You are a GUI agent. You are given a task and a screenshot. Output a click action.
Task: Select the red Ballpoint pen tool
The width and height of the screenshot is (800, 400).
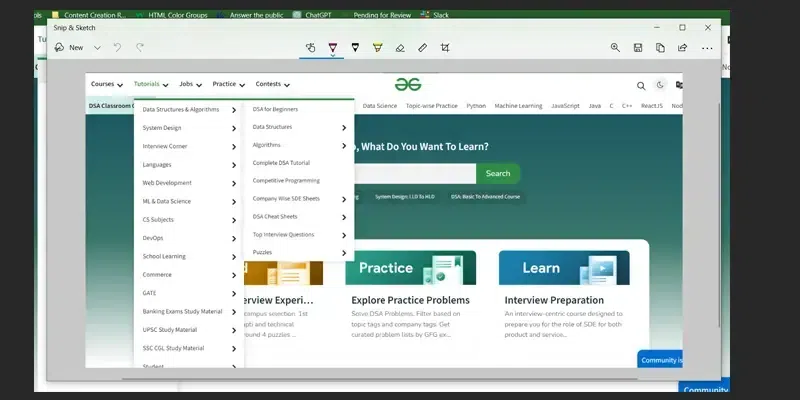pos(333,47)
